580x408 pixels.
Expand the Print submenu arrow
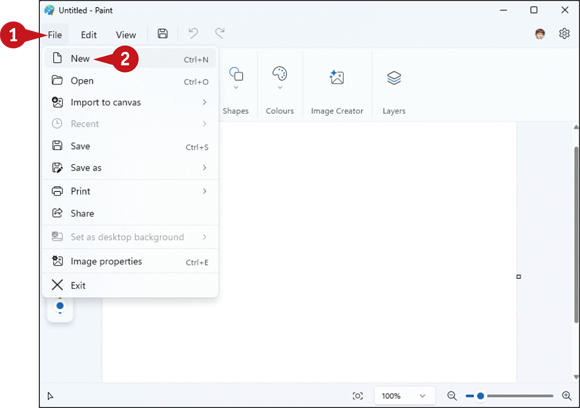pos(205,191)
